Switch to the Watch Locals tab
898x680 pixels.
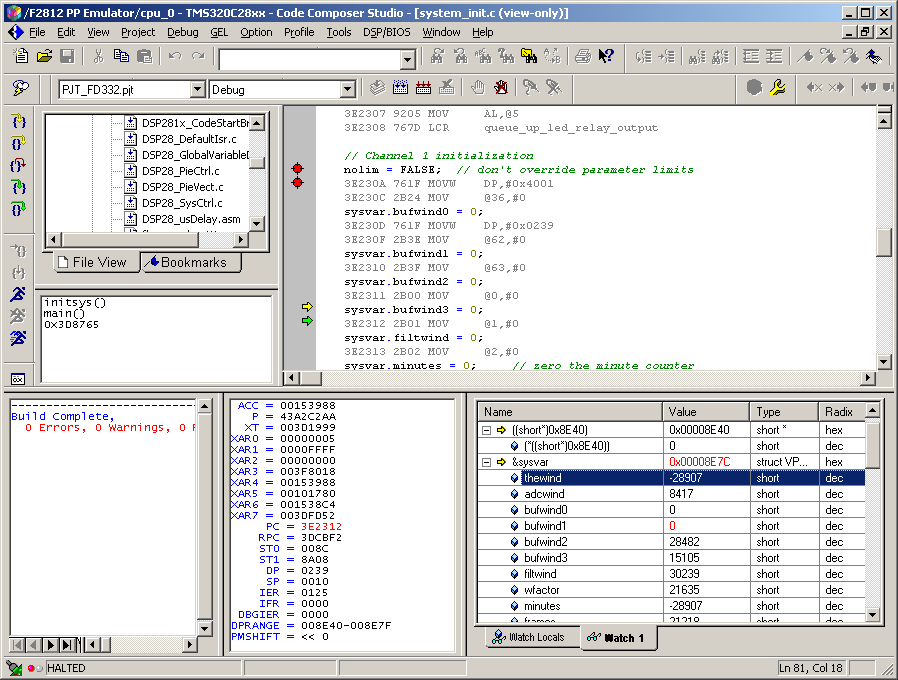[x=531, y=638]
